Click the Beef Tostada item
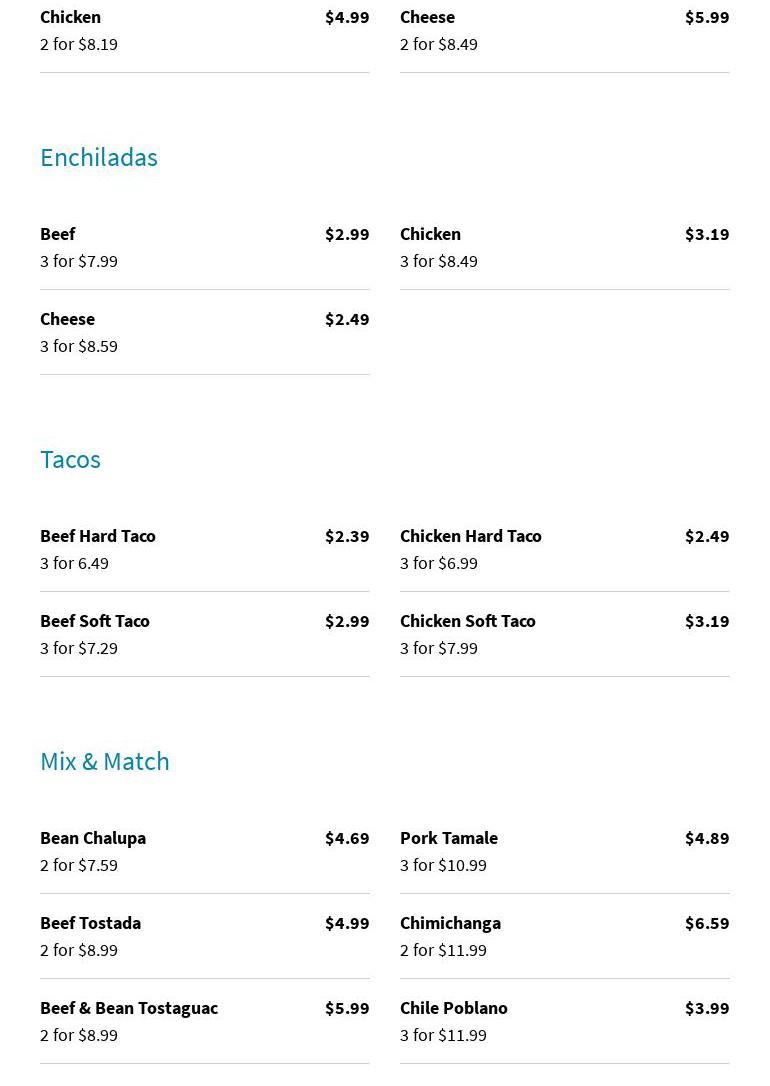 click(91, 923)
